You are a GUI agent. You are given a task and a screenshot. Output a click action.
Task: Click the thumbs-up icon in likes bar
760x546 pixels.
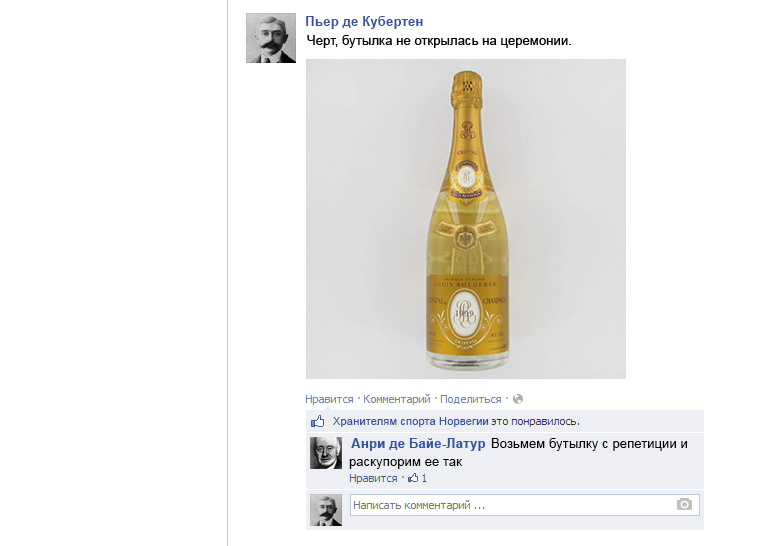(318, 421)
